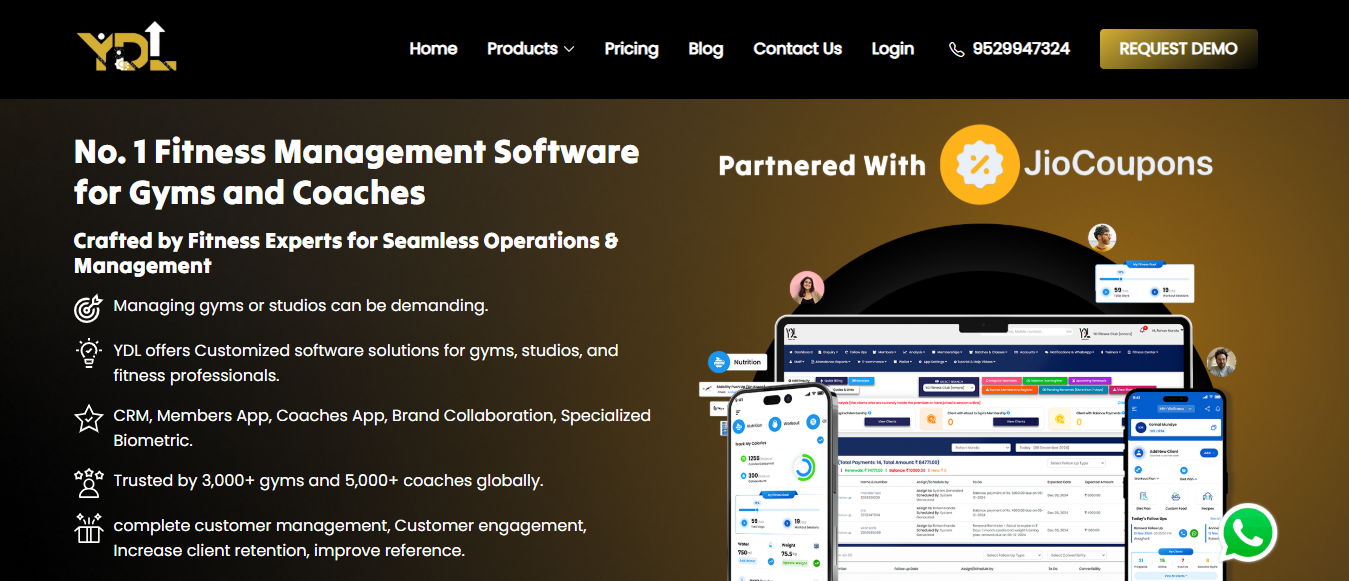Click 'Crafted by Fitness Experts' subheading
1349x581 pixels.
346,253
